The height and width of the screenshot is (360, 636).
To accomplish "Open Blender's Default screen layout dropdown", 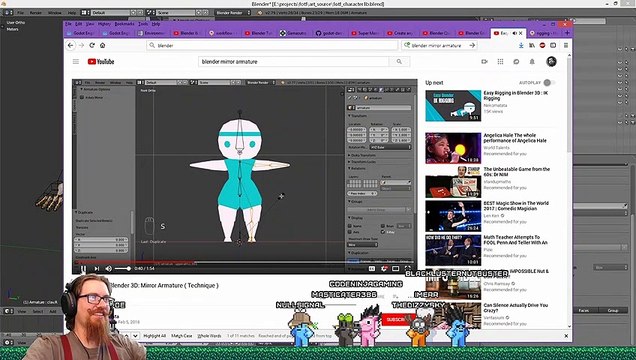I will pos(110,13).
